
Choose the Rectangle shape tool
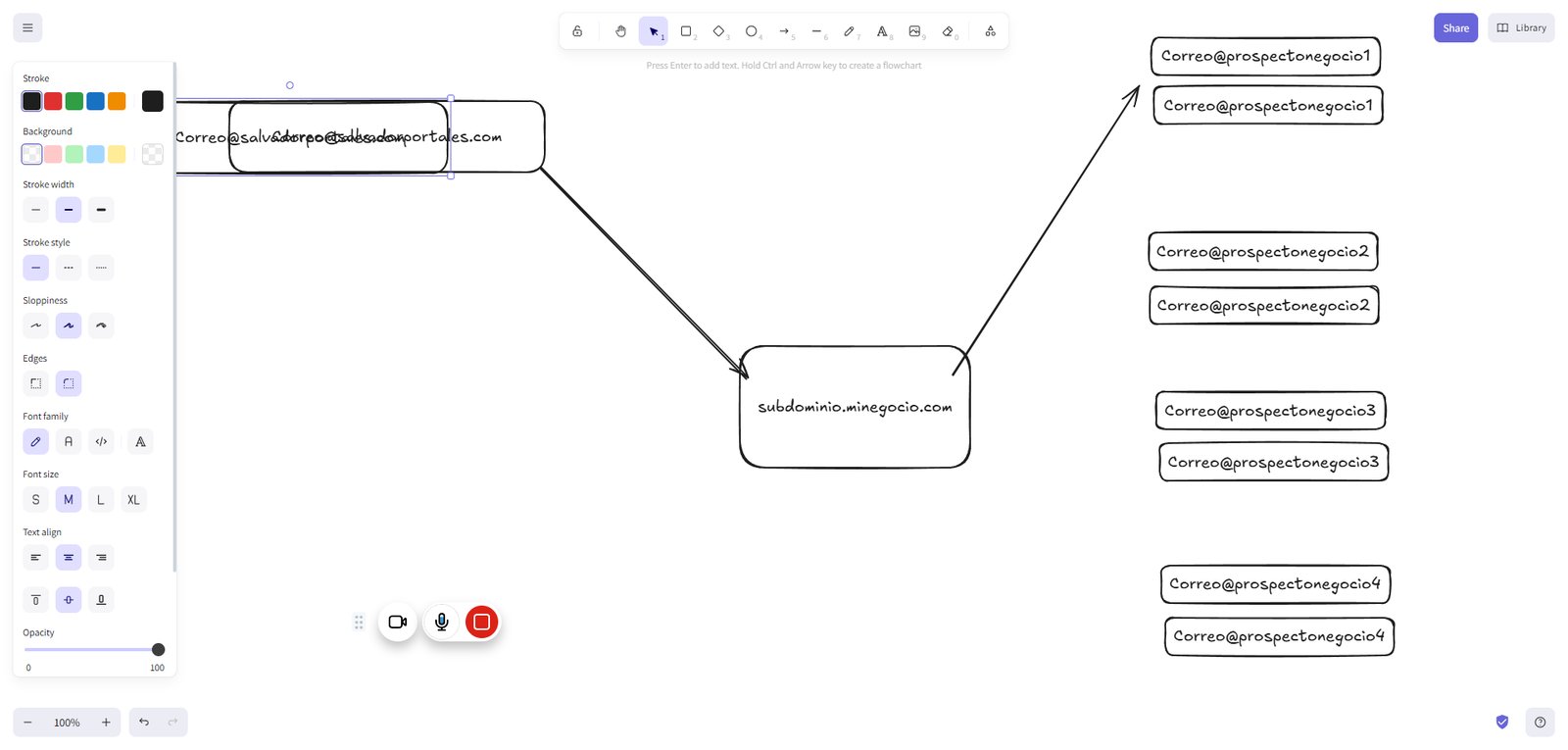(686, 31)
